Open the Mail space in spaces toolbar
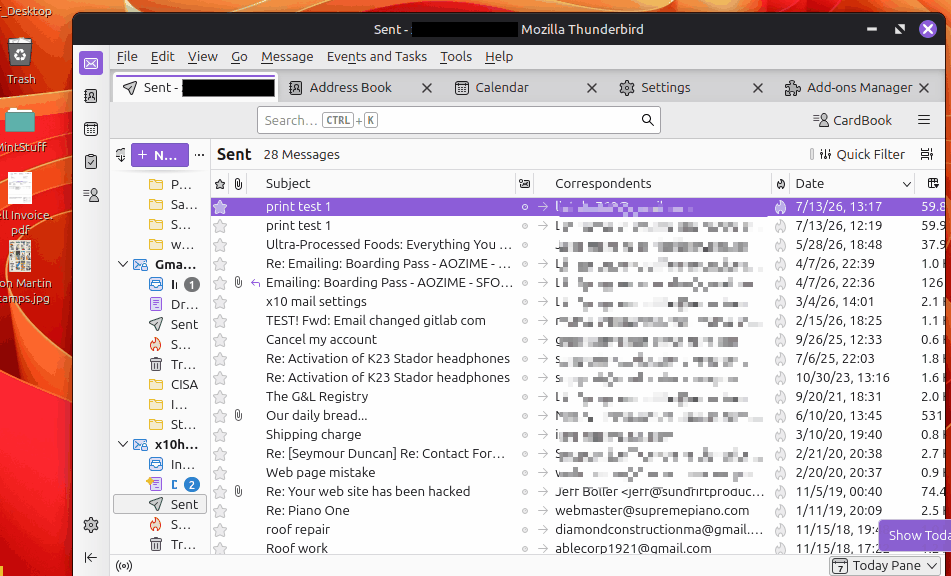 click(91, 63)
